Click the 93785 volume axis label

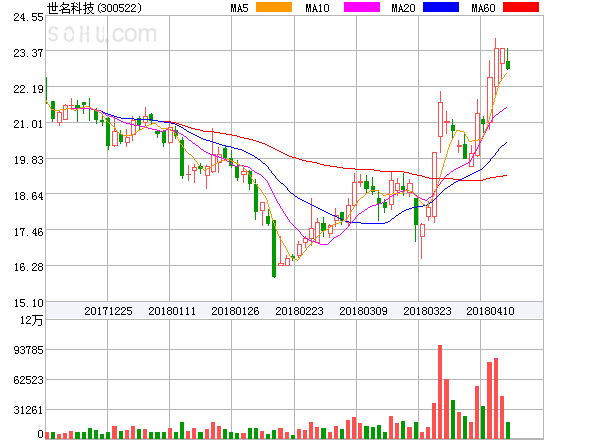coord(28,350)
